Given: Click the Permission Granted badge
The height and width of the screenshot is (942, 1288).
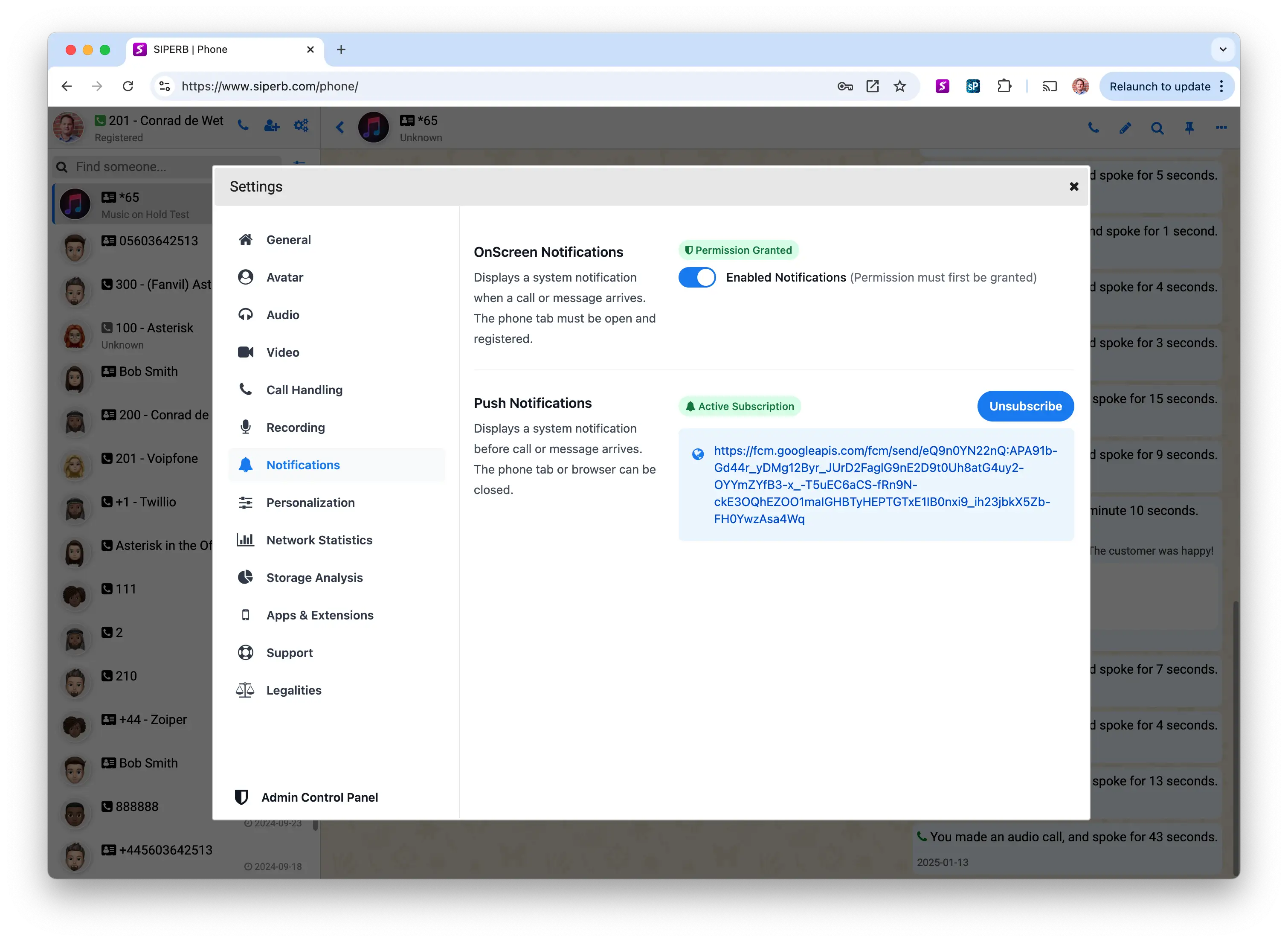Looking at the screenshot, I should 739,250.
